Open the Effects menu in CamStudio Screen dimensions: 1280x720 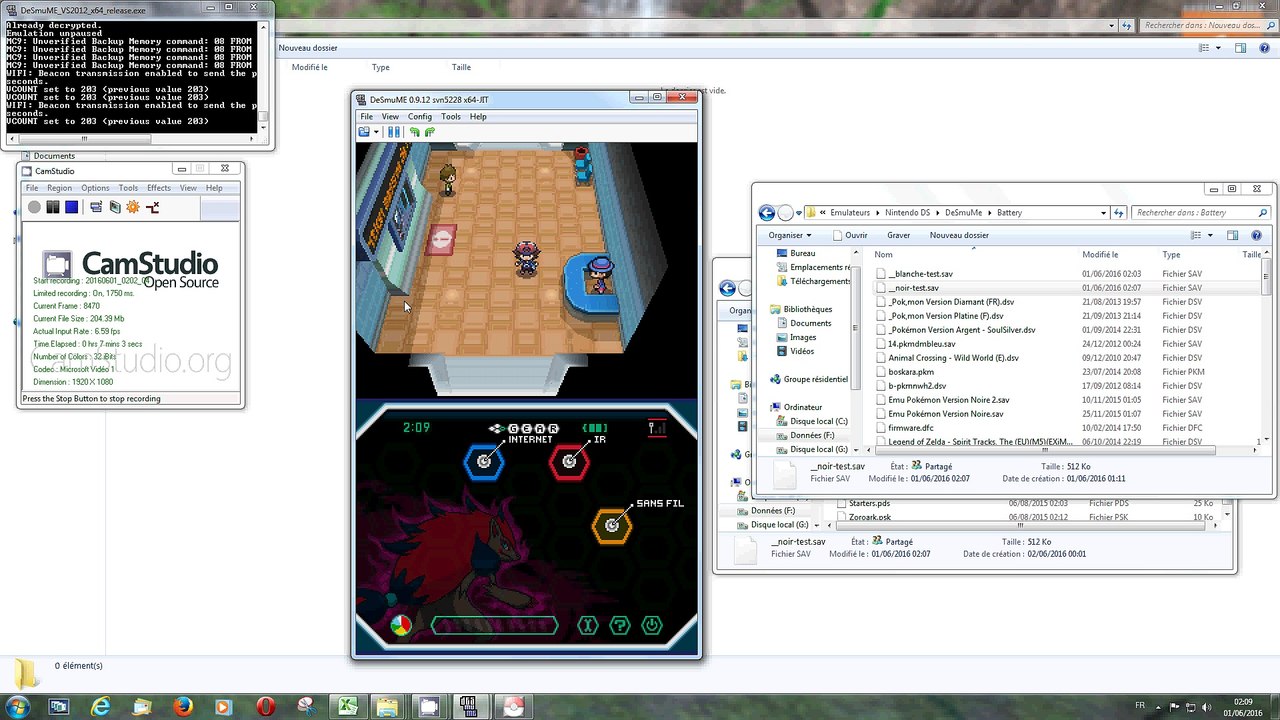pos(159,188)
